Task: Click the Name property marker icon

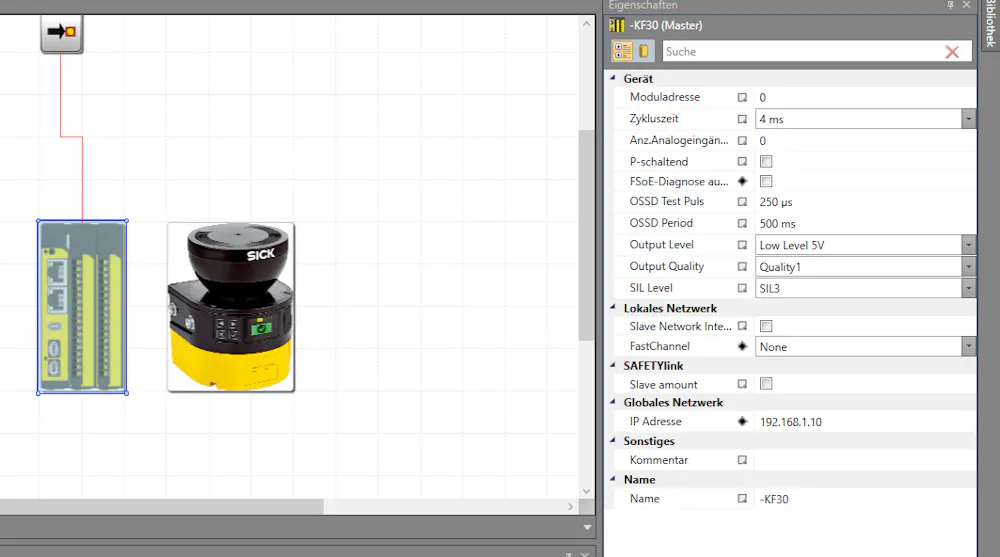Action: (742, 498)
